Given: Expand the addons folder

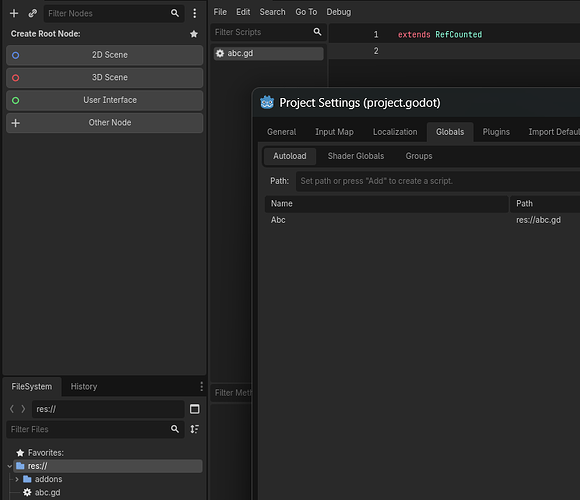Looking at the screenshot, I should click(x=17, y=479).
